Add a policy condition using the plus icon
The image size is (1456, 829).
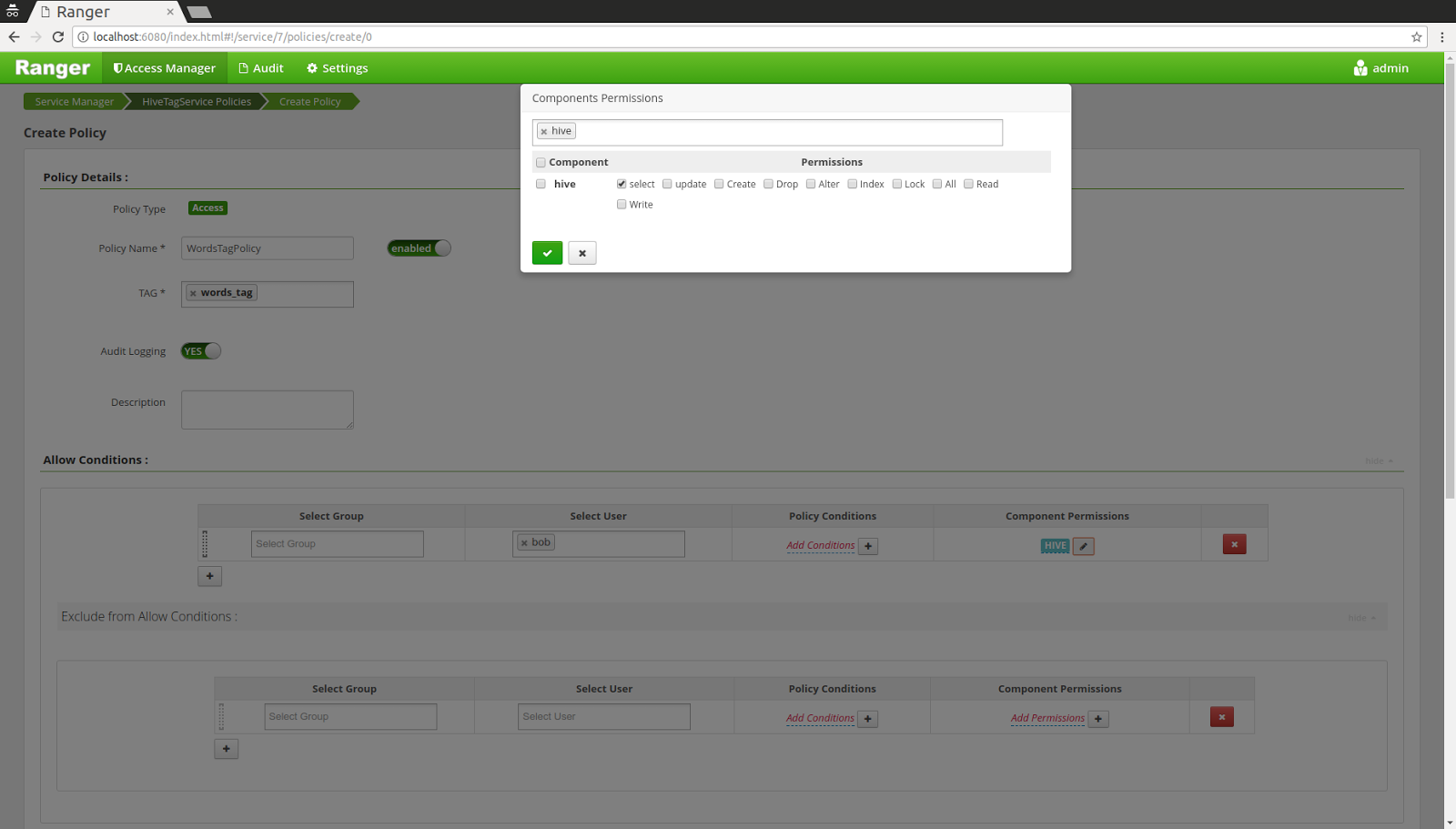click(867, 545)
